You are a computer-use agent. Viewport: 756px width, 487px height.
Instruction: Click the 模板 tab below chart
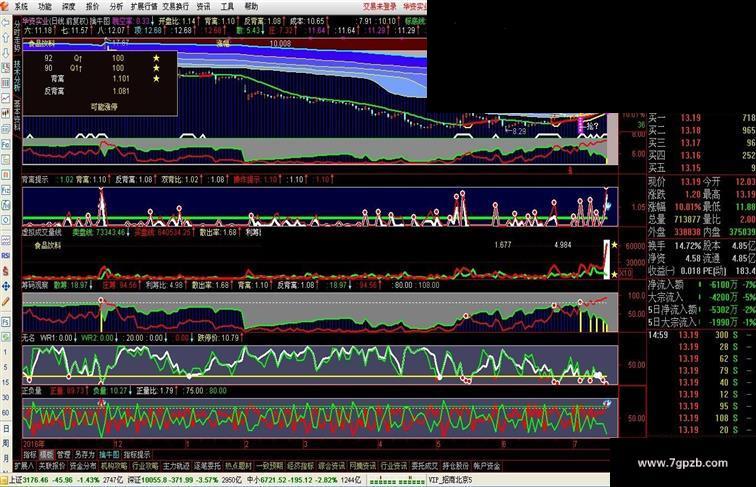47,454
